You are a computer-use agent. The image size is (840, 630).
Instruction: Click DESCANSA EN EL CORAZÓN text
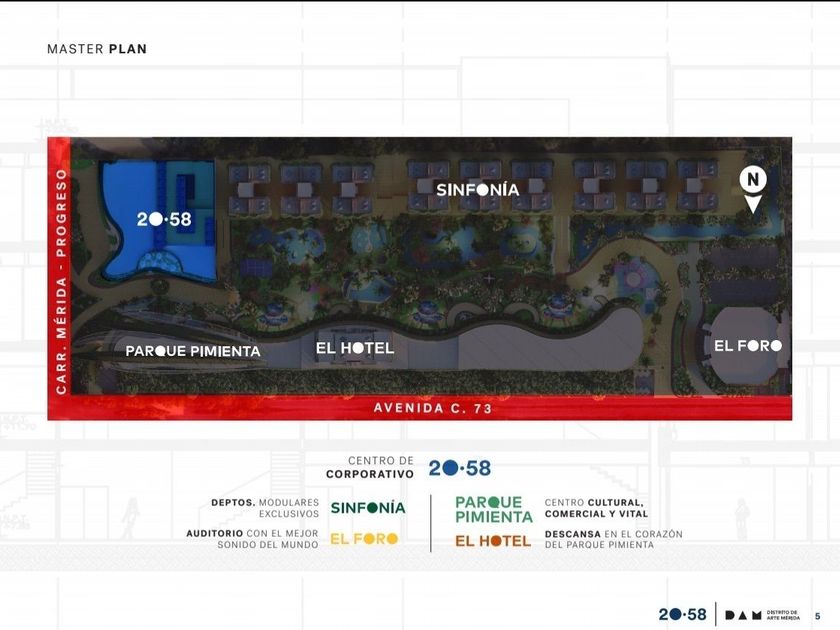tap(613, 539)
